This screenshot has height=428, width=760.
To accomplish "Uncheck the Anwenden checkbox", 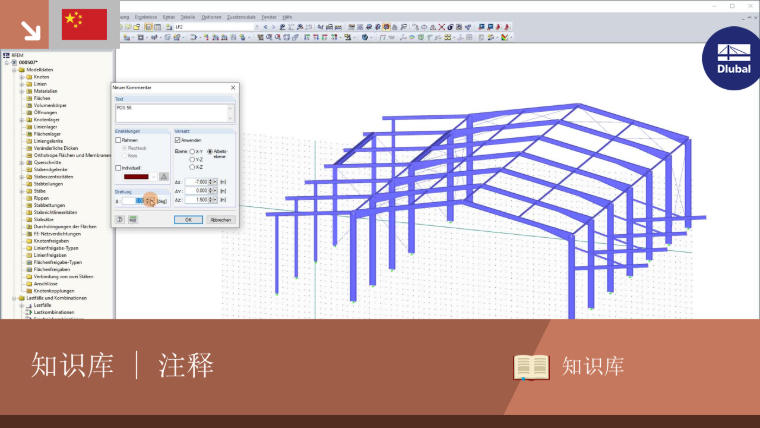I will [178, 140].
